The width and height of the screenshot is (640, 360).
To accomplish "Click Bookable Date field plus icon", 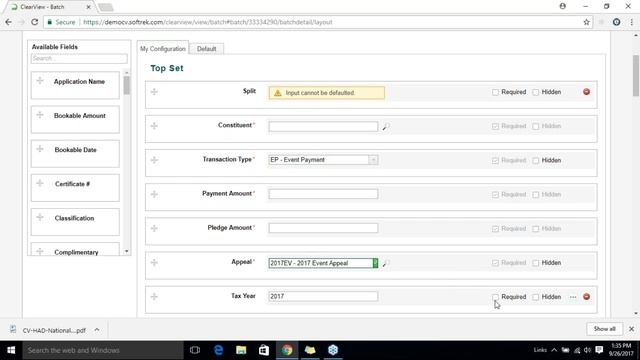I will (x=40, y=149).
